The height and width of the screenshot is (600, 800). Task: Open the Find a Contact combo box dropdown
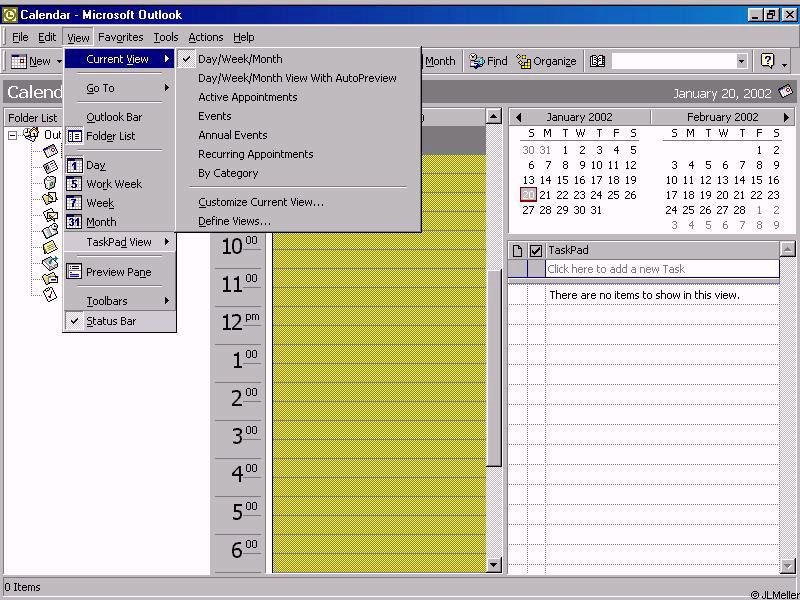[741, 61]
